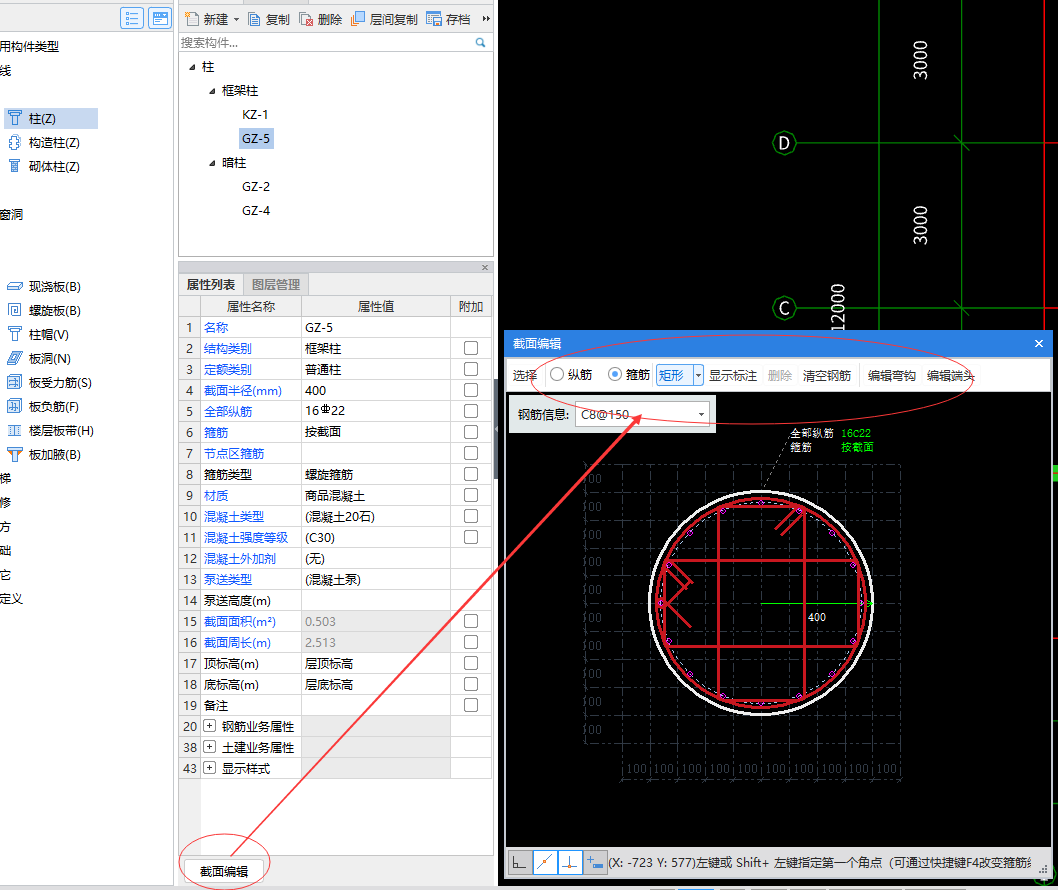Collapse the 框架柱 tree node
Image resolution: width=1058 pixels, height=890 pixels.
pyautogui.click(x=212, y=90)
